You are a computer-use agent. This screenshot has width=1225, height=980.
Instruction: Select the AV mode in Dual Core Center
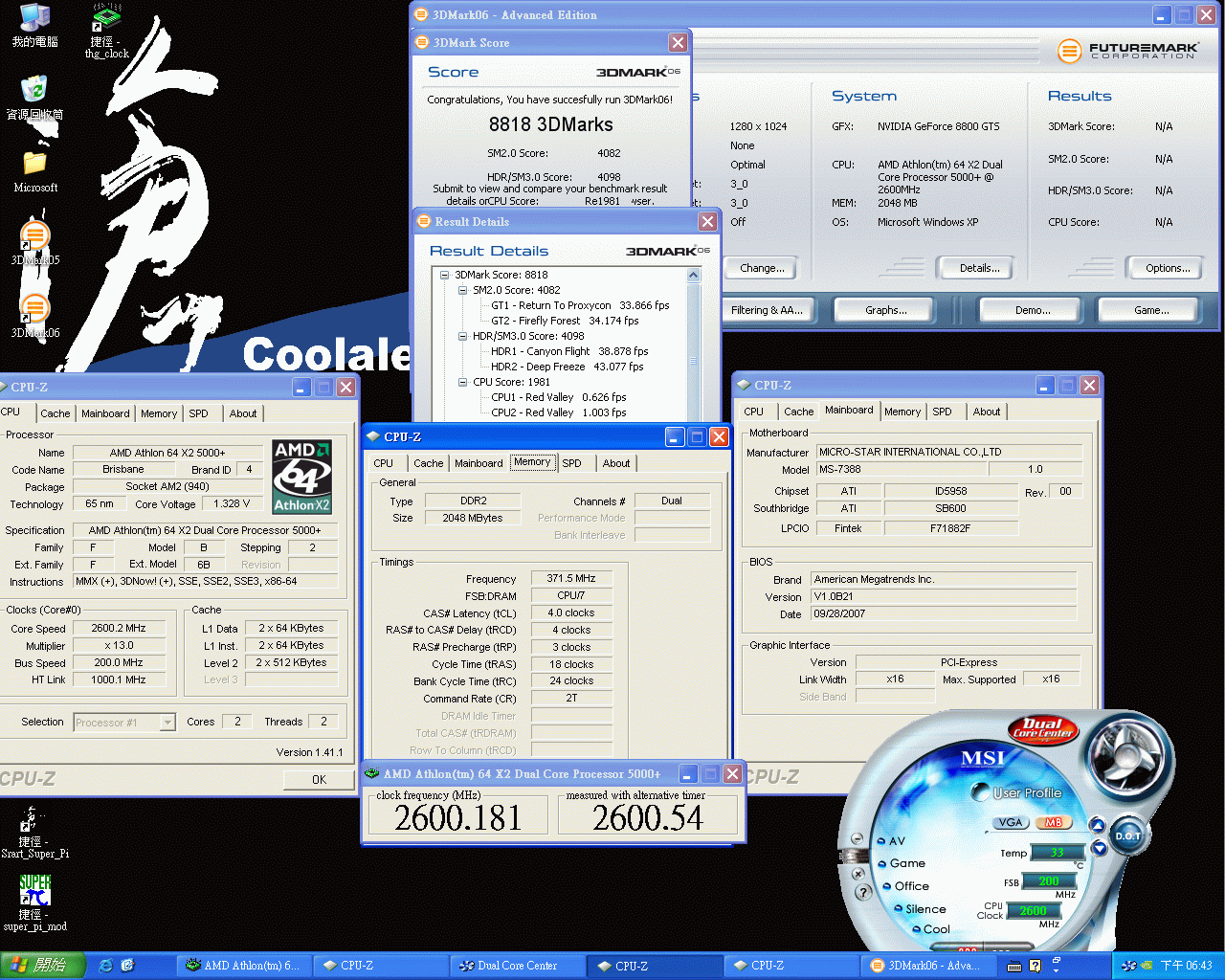(891, 841)
